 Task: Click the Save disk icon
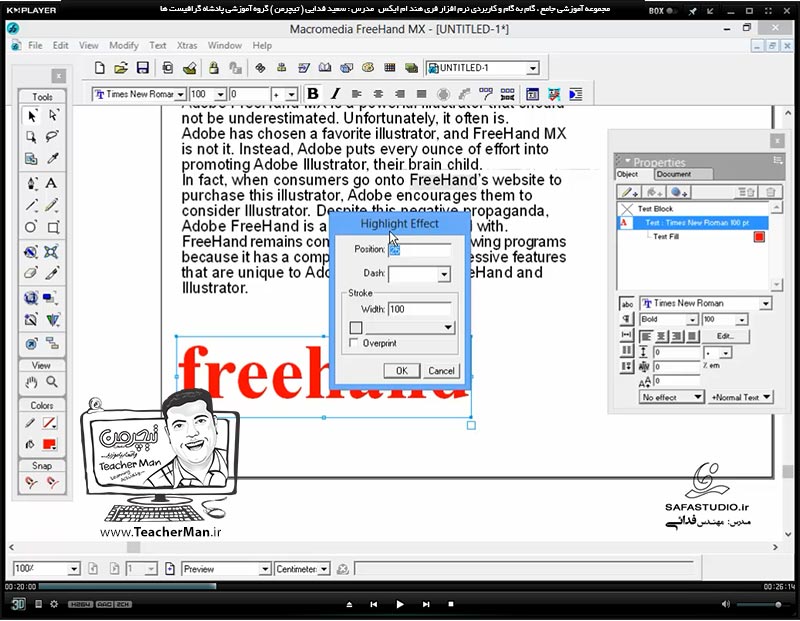pos(142,68)
